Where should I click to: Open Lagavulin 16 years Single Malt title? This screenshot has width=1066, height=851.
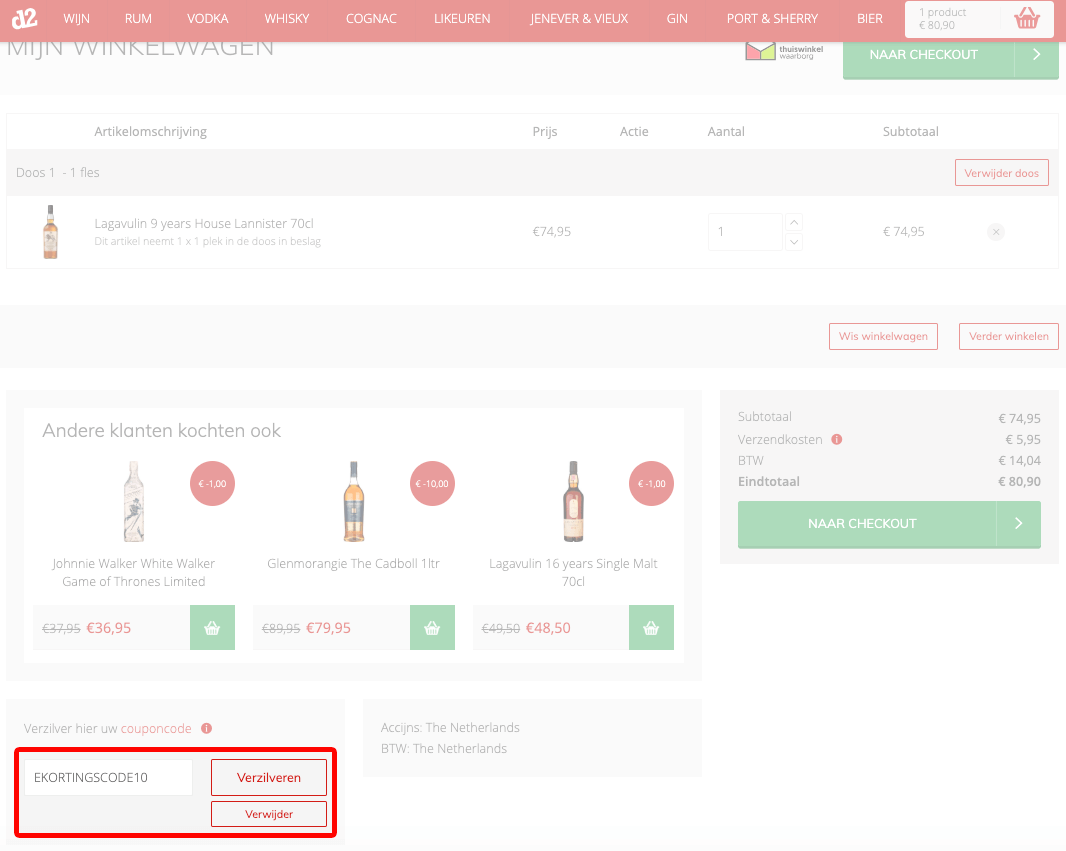click(x=573, y=572)
